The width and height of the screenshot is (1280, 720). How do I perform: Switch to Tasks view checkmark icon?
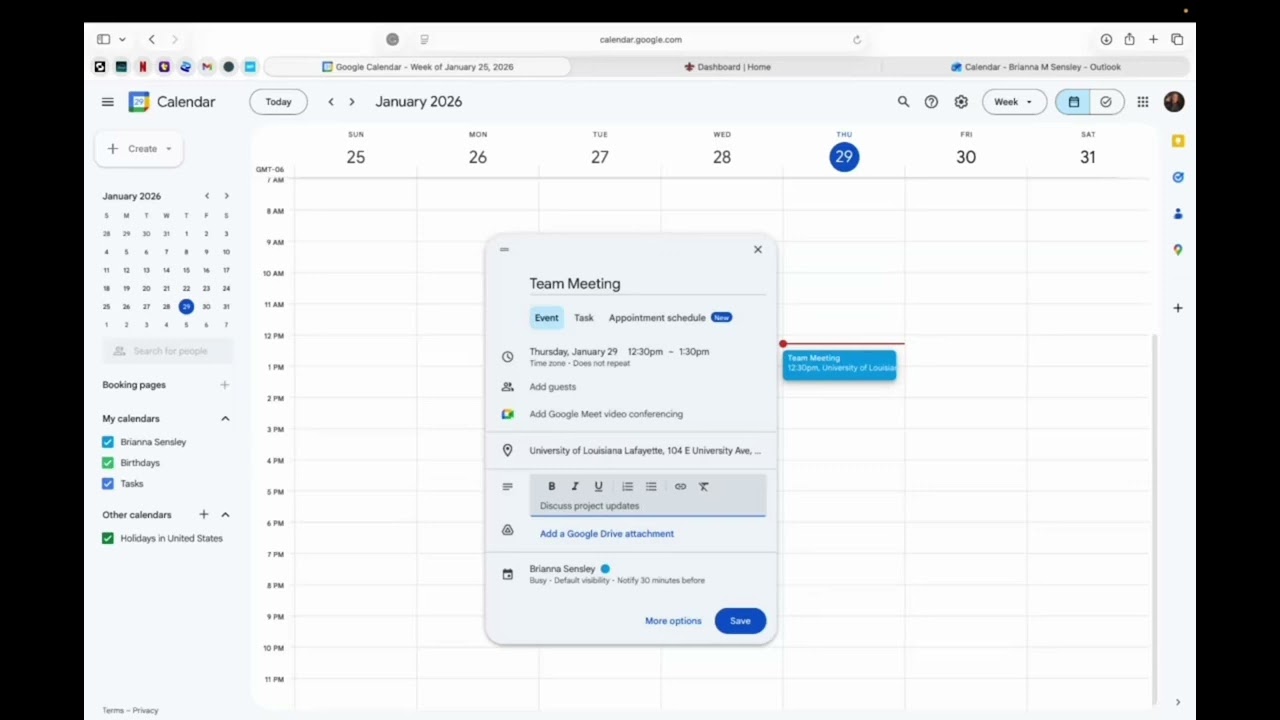tap(1105, 102)
